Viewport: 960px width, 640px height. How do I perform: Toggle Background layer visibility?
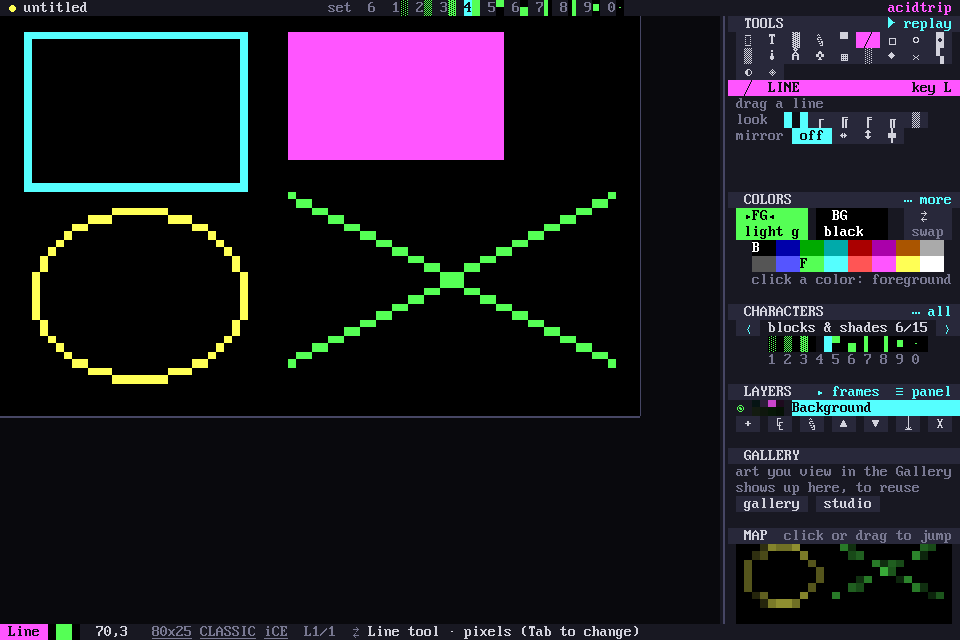coord(740,408)
